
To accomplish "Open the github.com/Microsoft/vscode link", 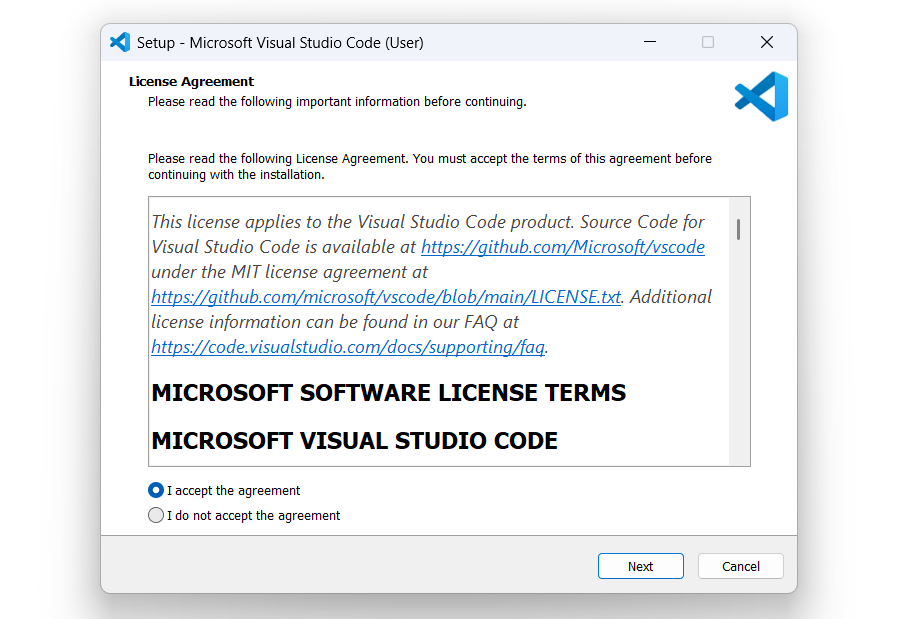I will pyautogui.click(x=562, y=247).
